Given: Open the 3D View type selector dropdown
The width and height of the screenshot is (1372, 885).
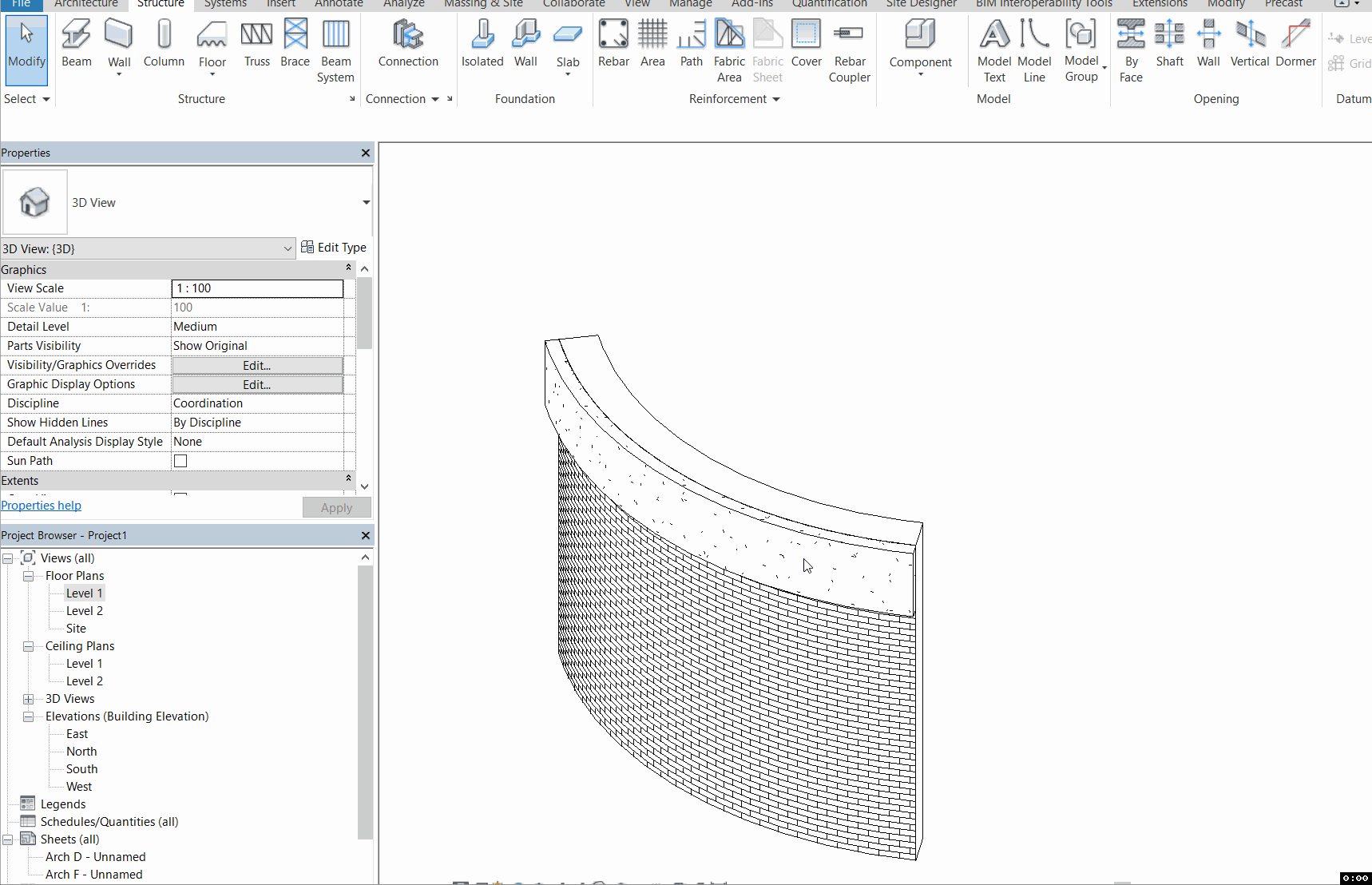Looking at the screenshot, I should (287, 248).
